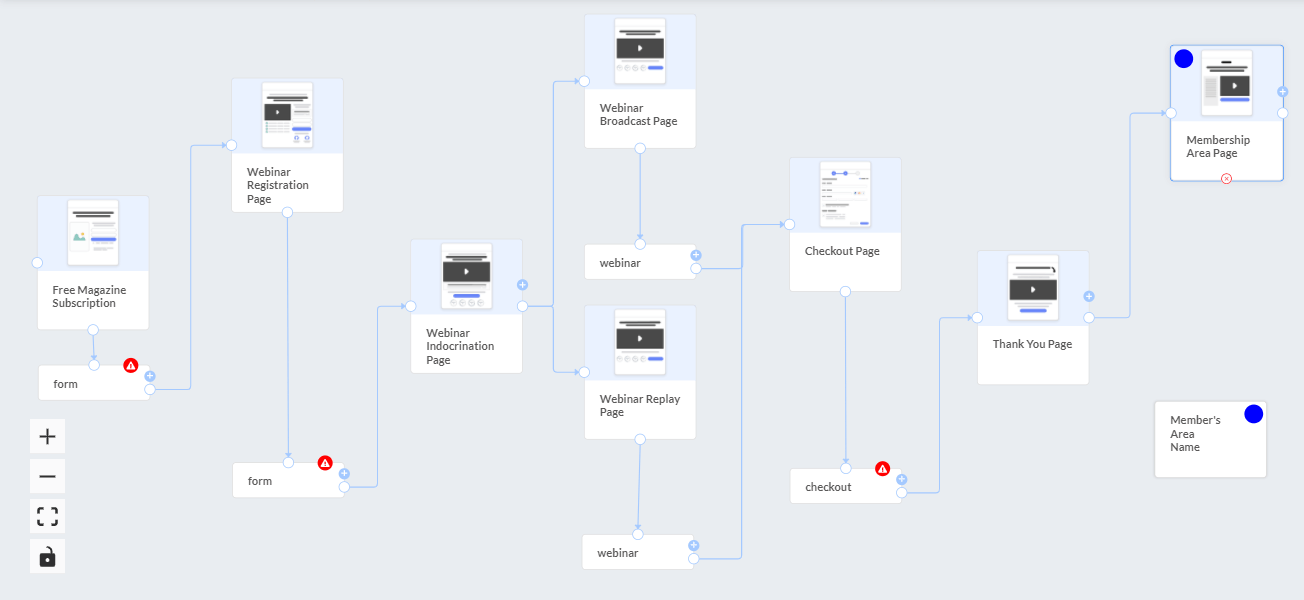Click blue circle on Member's Area Name

click(1253, 414)
